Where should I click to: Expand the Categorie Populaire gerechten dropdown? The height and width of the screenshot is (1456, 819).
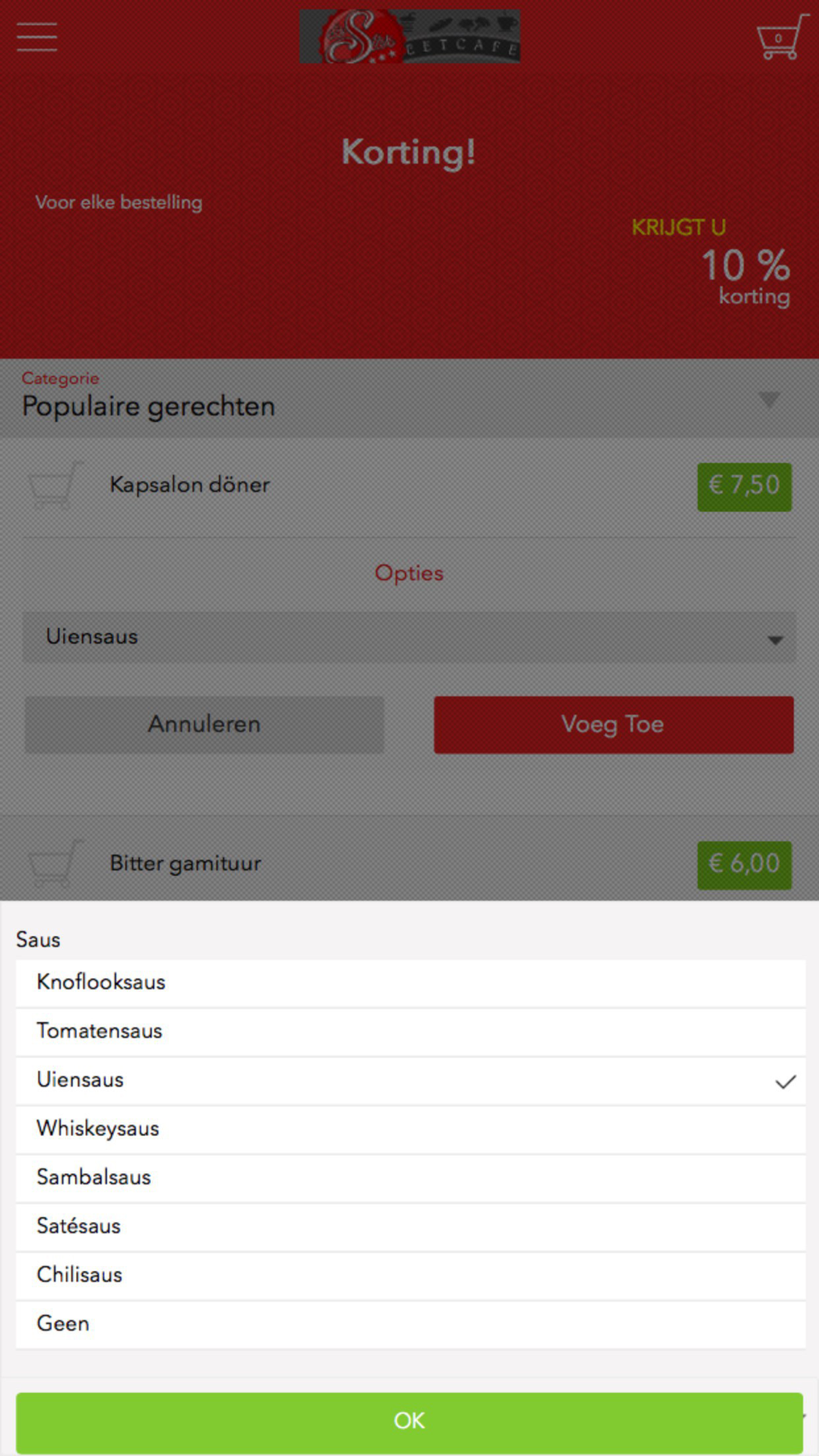pyautogui.click(x=409, y=397)
